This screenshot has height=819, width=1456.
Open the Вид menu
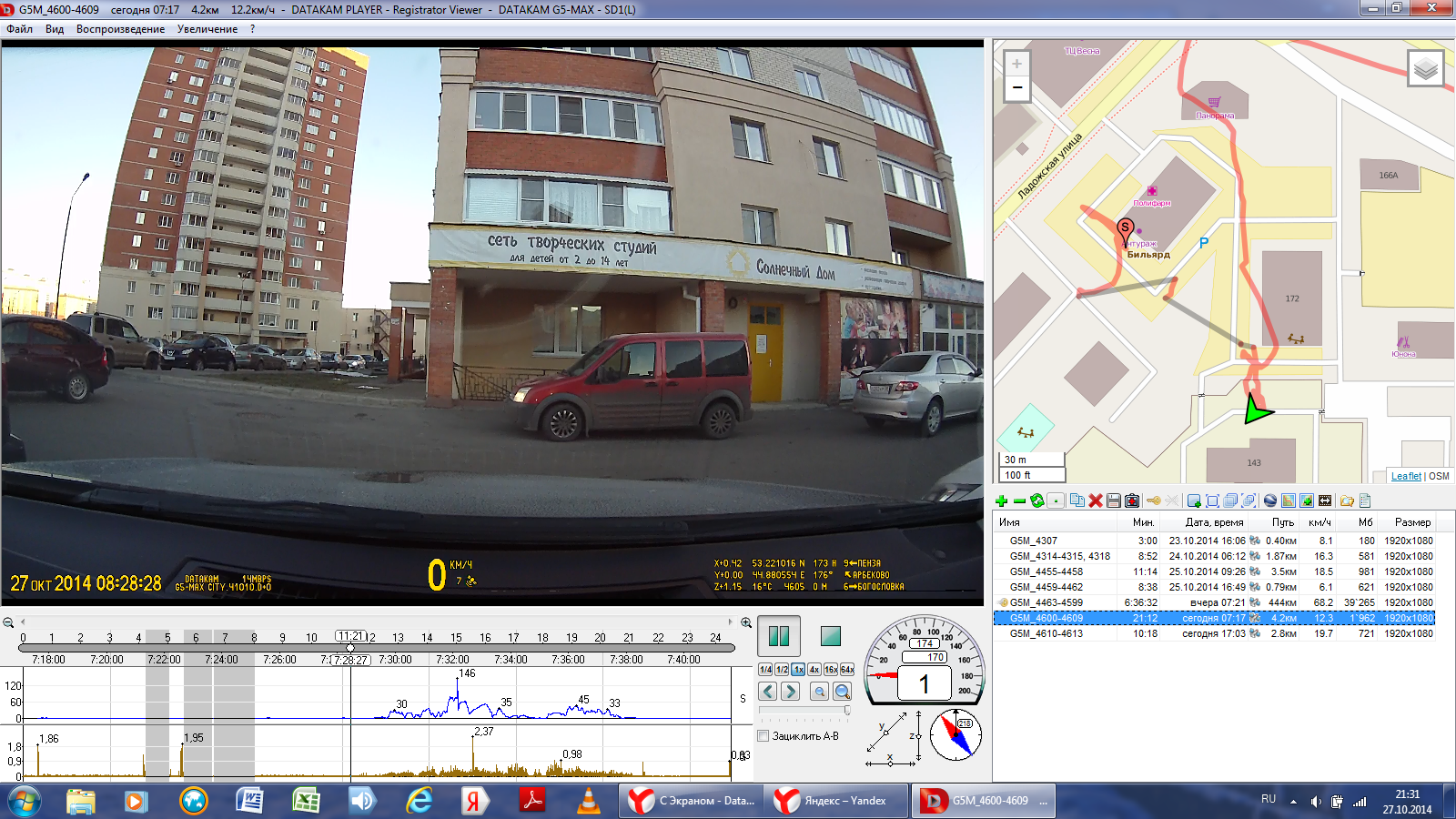tap(55, 29)
